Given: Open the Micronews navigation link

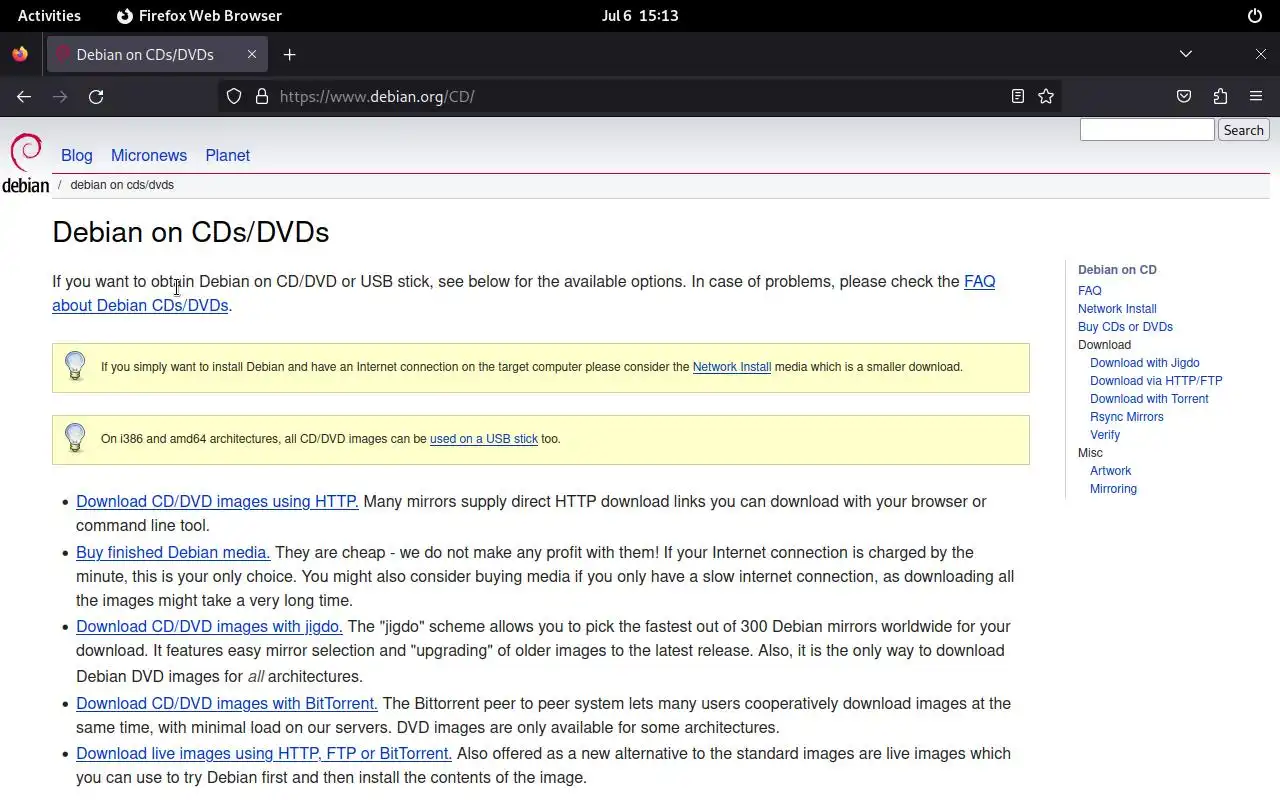Looking at the screenshot, I should click(x=149, y=155).
